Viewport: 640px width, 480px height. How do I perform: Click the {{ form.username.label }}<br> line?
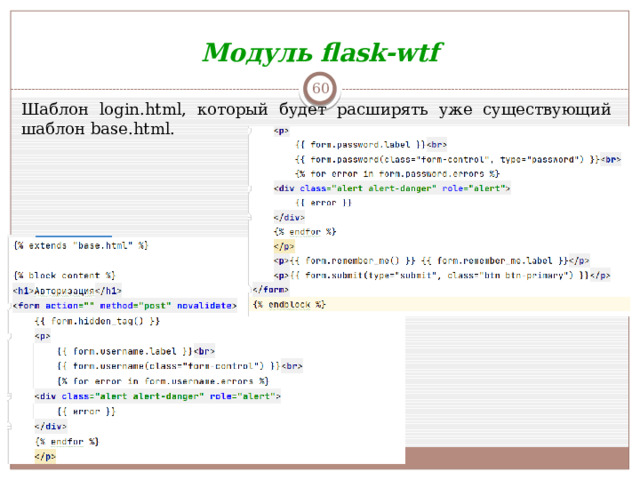(x=136, y=351)
